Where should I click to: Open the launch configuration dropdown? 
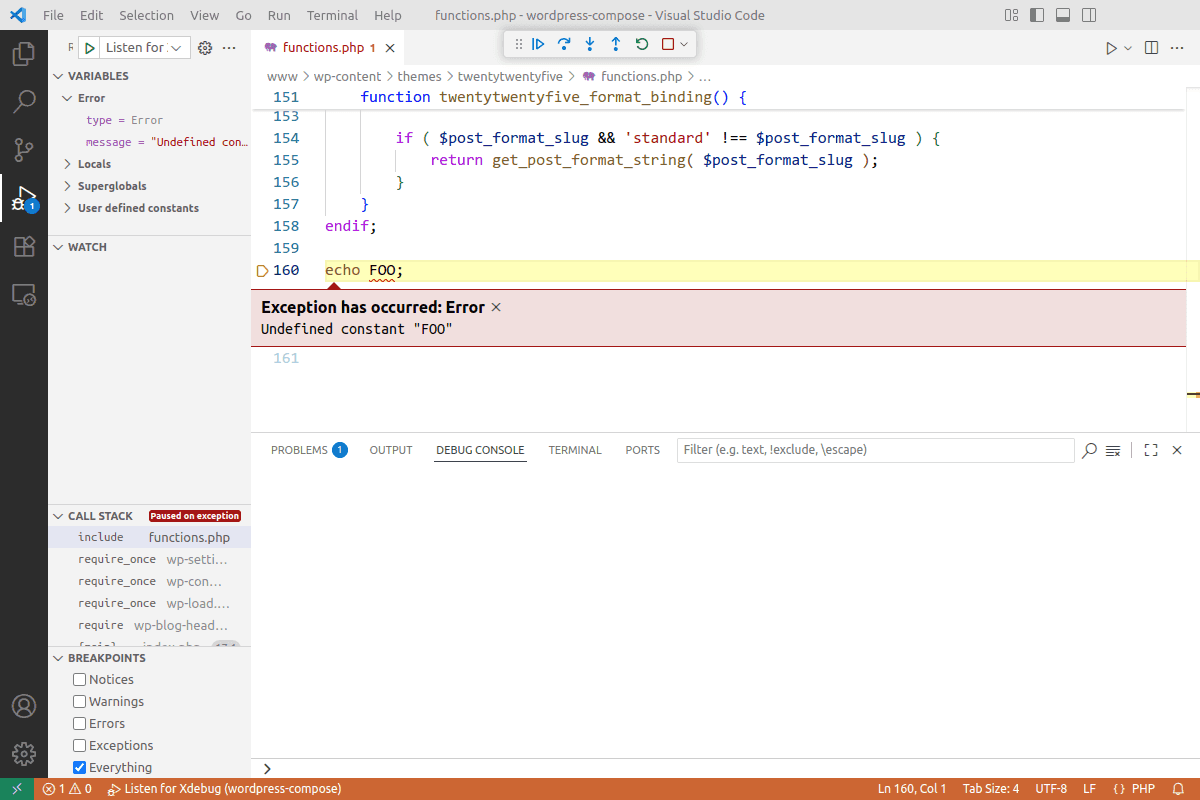146,47
